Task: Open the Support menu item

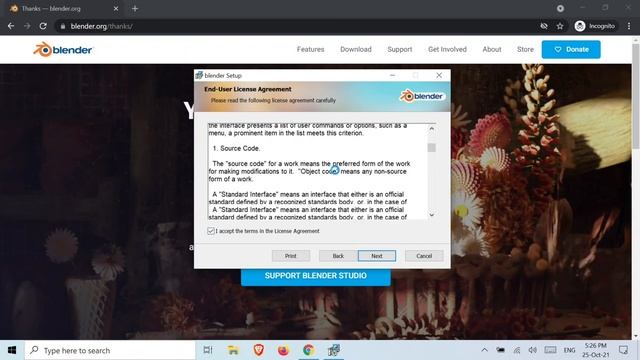Action: (400, 49)
